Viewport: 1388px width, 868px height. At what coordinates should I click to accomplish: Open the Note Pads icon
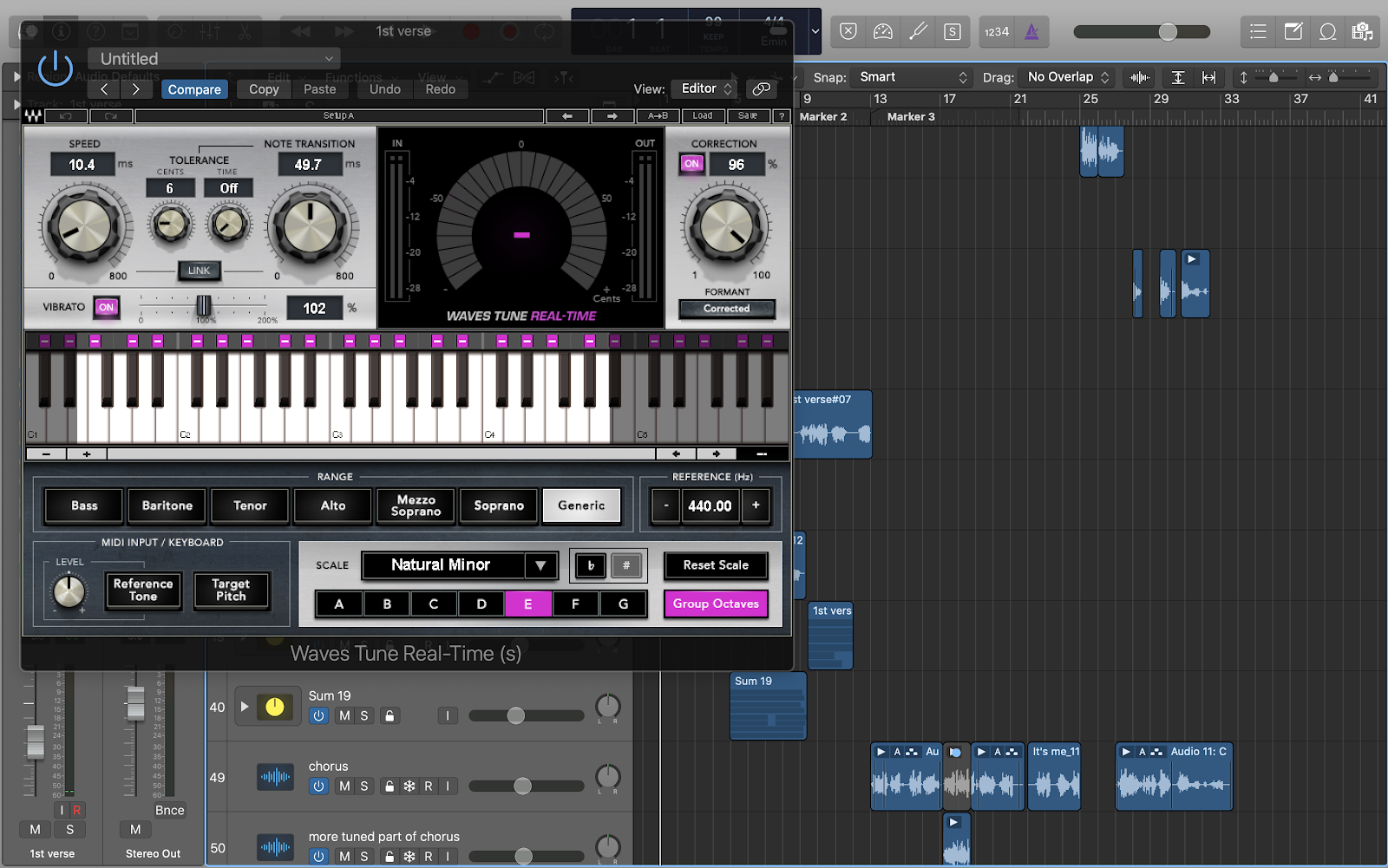tap(1293, 31)
